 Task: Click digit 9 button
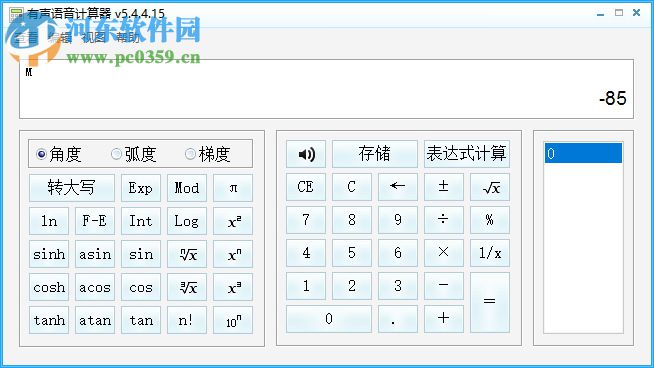[x=397, y=219]
